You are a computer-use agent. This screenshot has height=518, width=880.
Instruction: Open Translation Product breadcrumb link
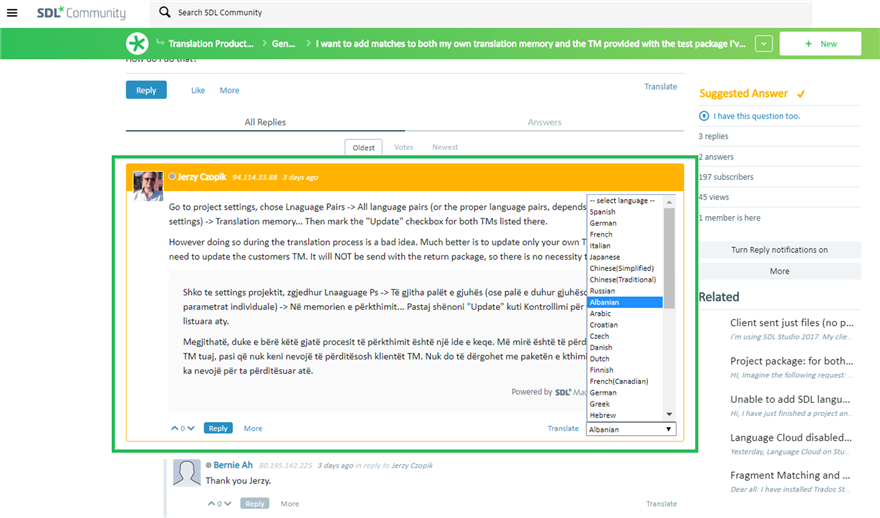(x=211, y=43)
